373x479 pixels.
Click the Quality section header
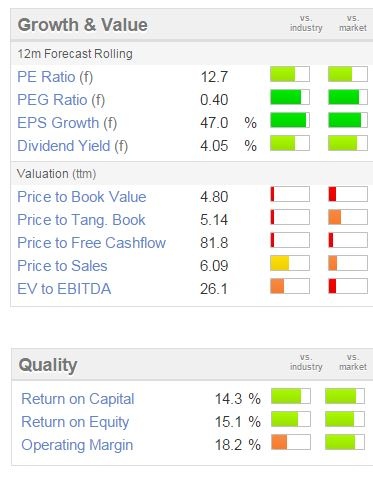[x=48, y=365]
